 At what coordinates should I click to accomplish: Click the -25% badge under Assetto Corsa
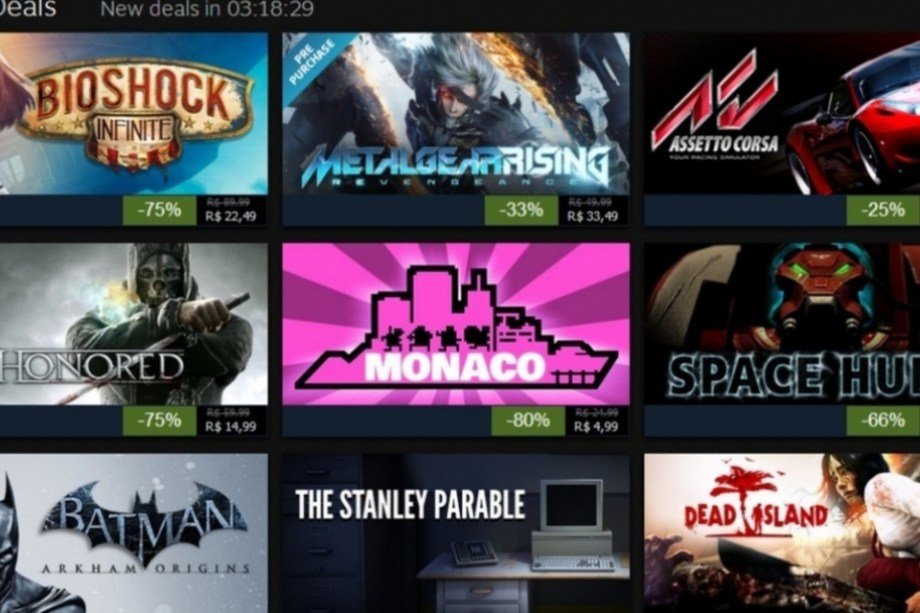[x=883, y=210]
